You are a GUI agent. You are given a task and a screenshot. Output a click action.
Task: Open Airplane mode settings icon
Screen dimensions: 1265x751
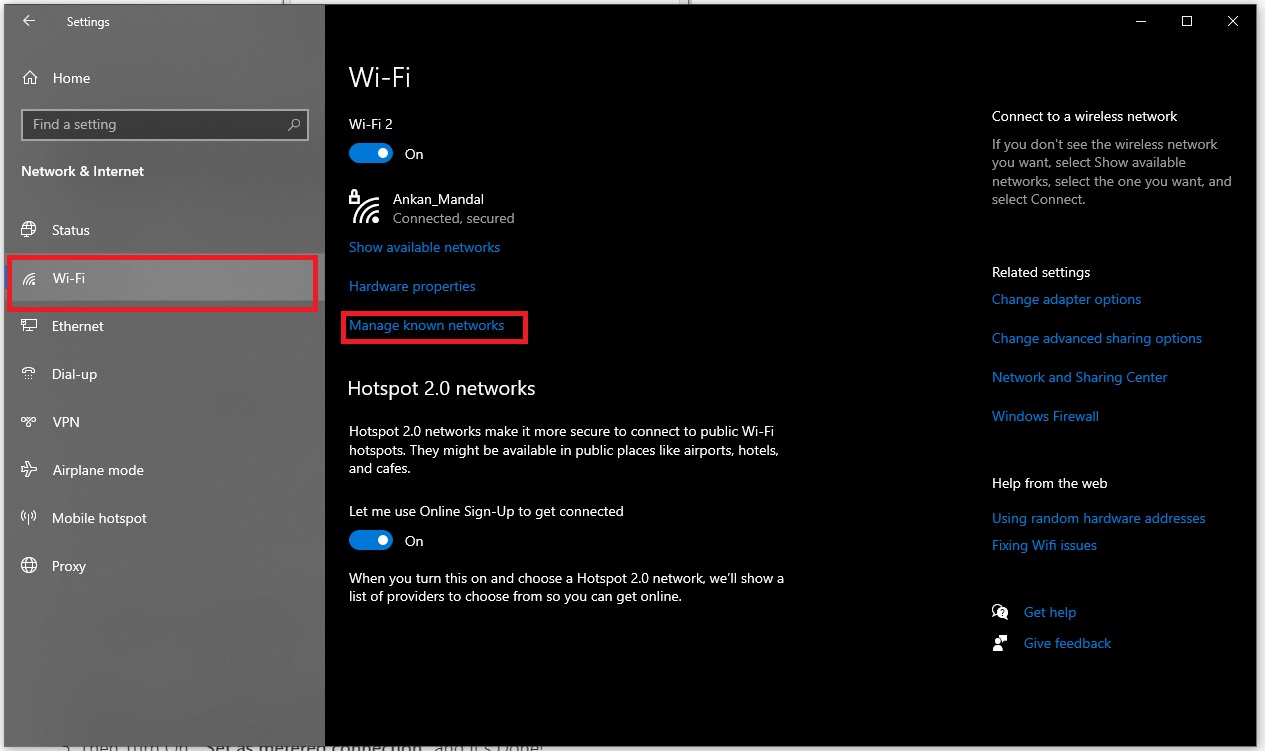click(32, 469)
